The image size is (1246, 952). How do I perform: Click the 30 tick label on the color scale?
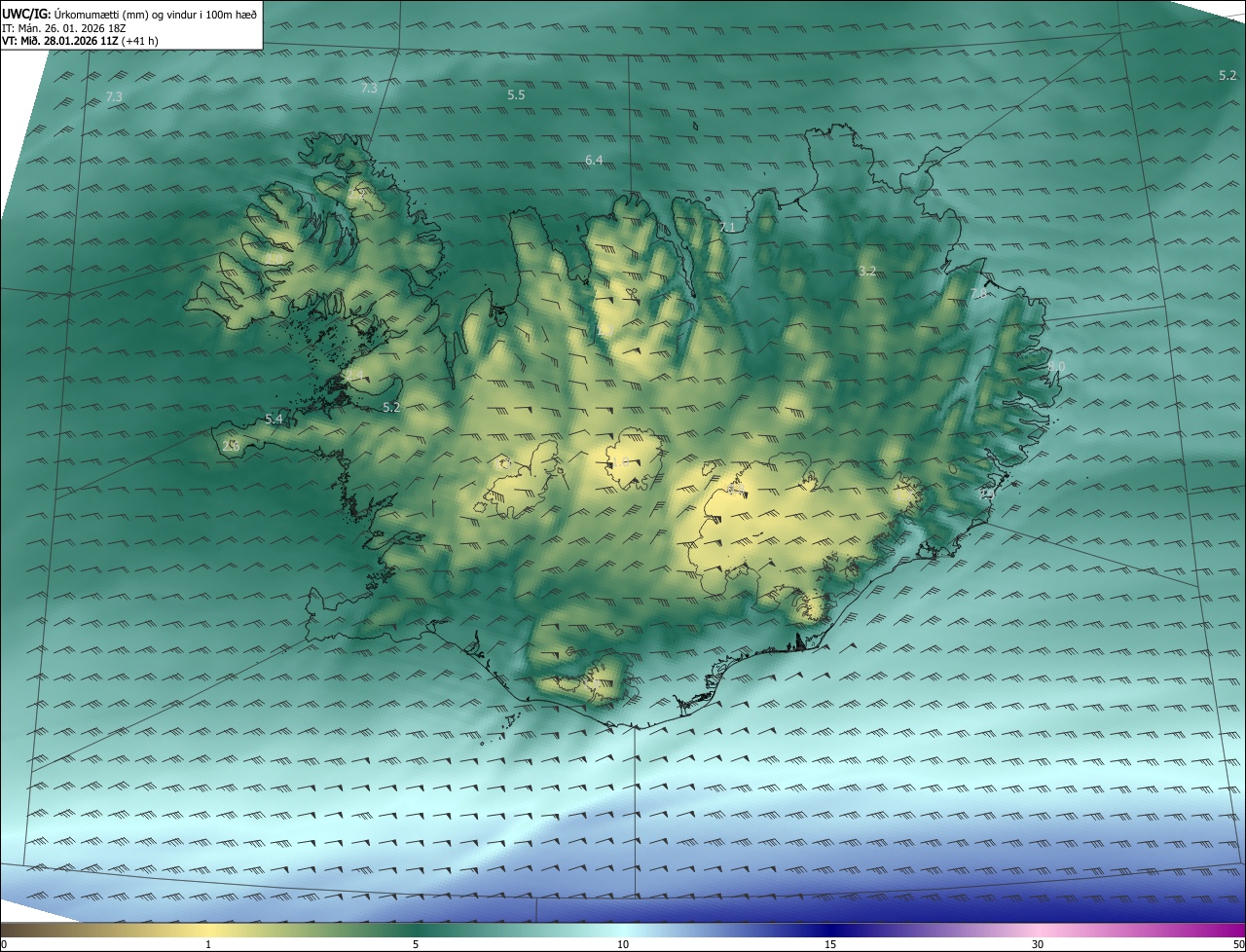1038,944
